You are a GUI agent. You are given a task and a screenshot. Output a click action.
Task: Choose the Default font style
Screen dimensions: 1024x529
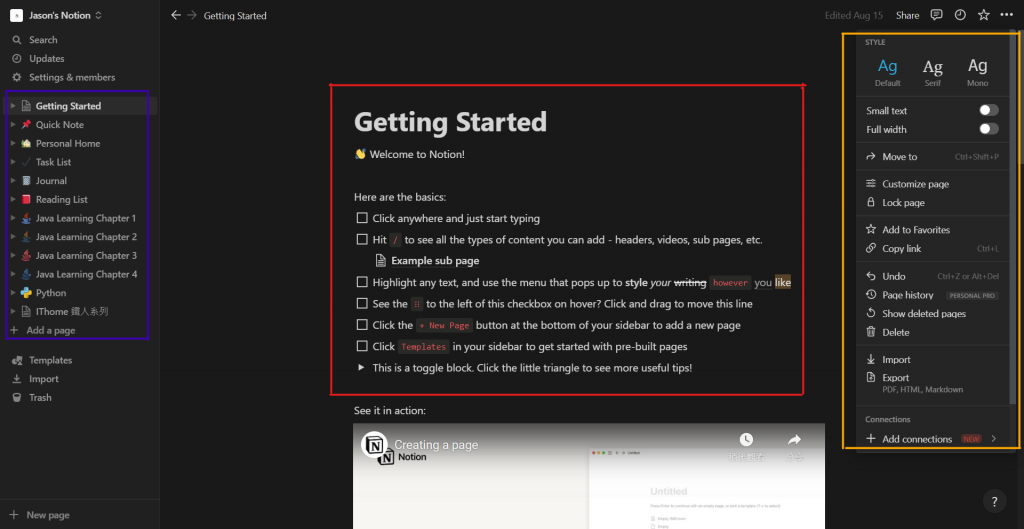(888, 72)
